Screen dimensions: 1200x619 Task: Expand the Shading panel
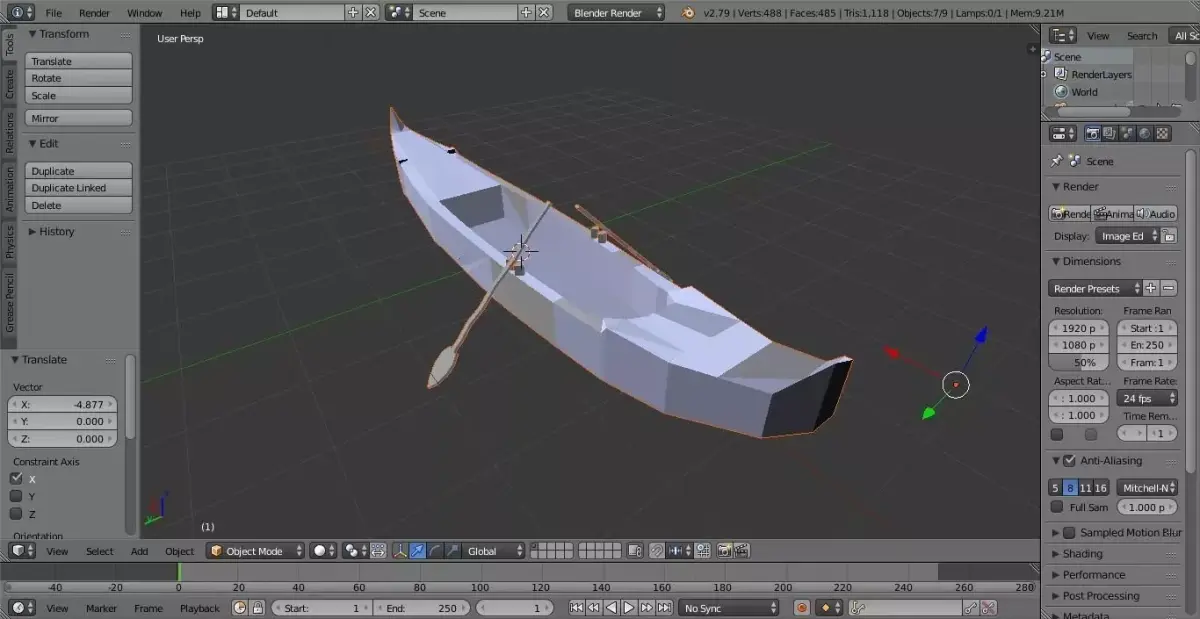pos(1081,554)
